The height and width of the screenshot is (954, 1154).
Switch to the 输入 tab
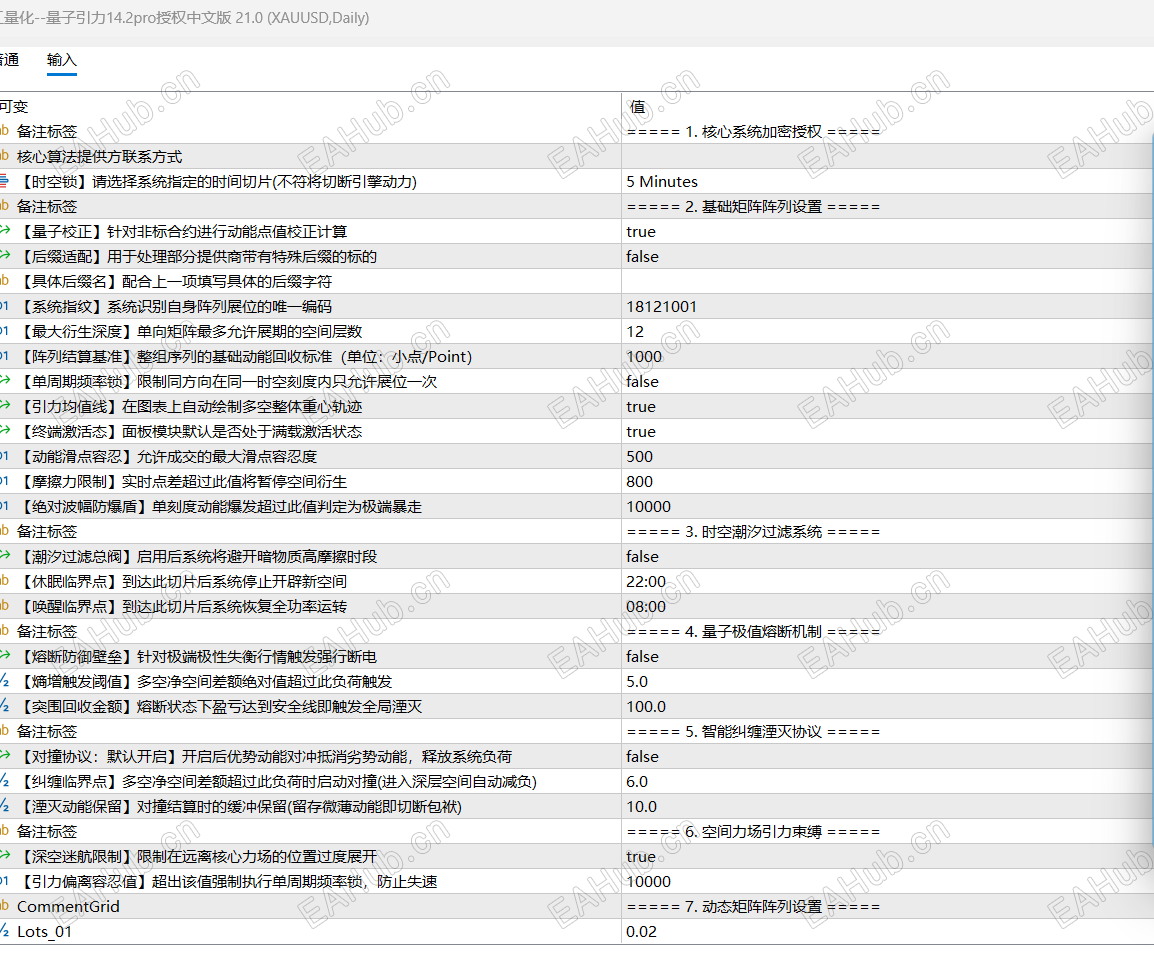tap(62, 60)
